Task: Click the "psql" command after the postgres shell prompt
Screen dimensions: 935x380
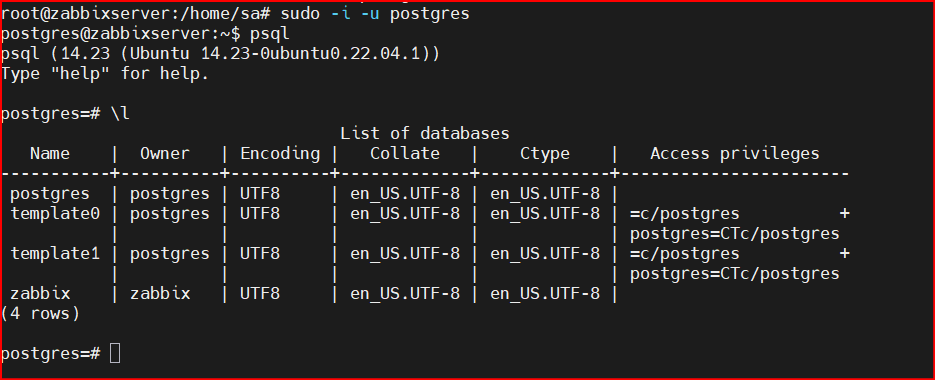Action: tap(270, 35)
